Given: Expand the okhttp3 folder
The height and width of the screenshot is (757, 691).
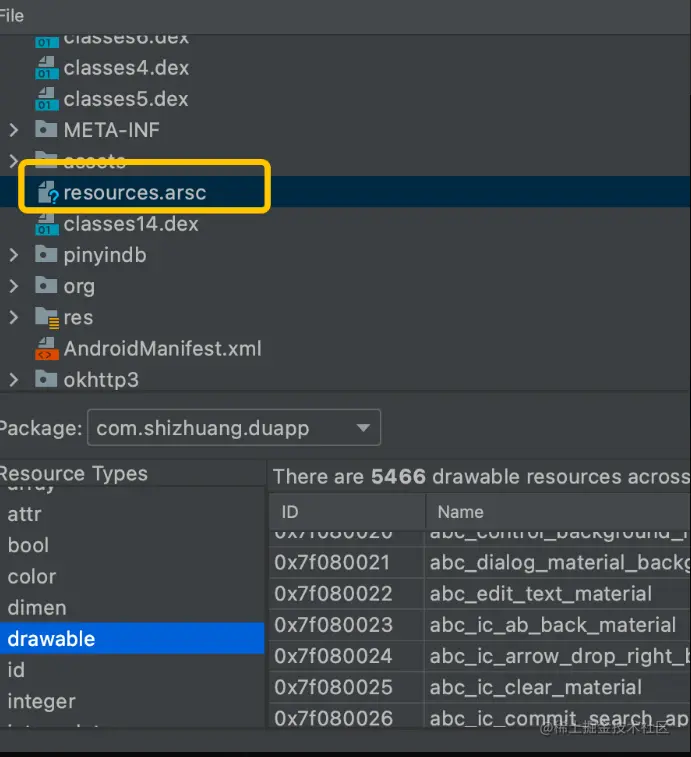Looking at the screenshot, I should (14, 380).
